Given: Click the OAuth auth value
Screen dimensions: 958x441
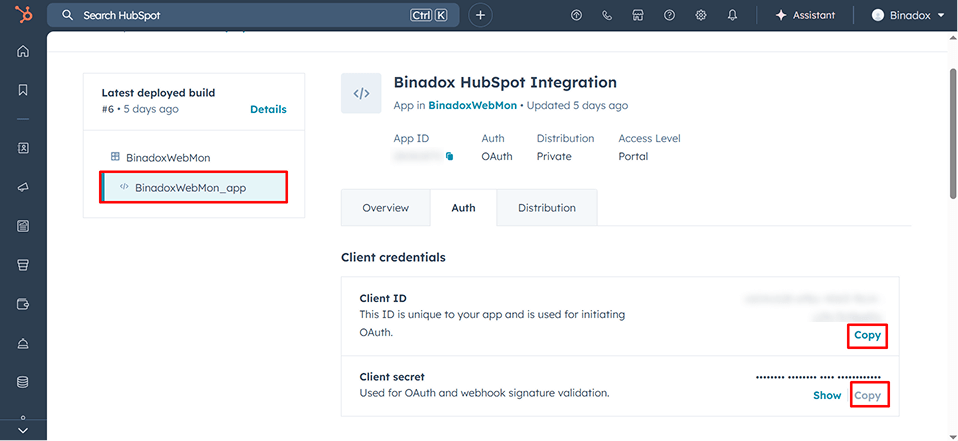Looking at the screenshot, I should pyautogui.click(x=497, y=156).
